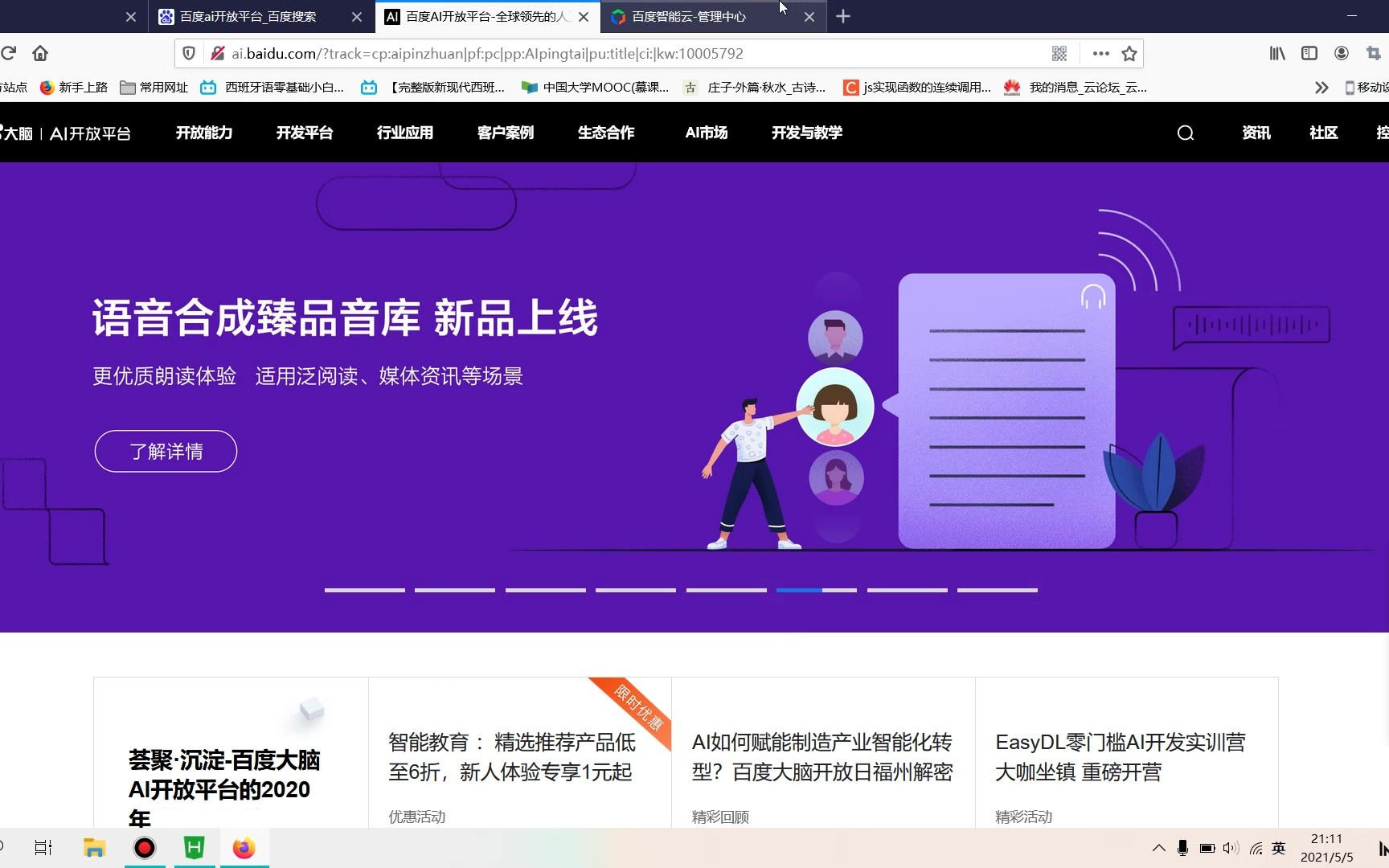Open the 开放能力 navigation menu
Viewport: 1389px width, 868px height.
point(204,133)
